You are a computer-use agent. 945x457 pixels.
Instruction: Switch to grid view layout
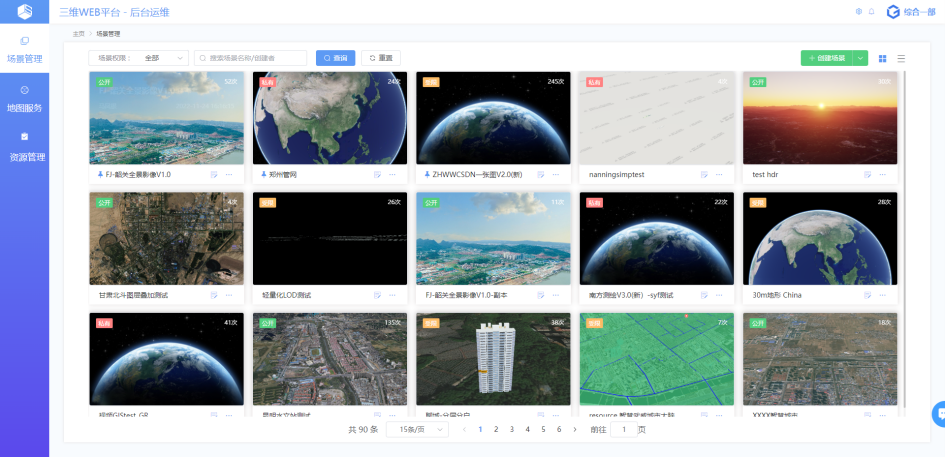[x=883, y=58]
